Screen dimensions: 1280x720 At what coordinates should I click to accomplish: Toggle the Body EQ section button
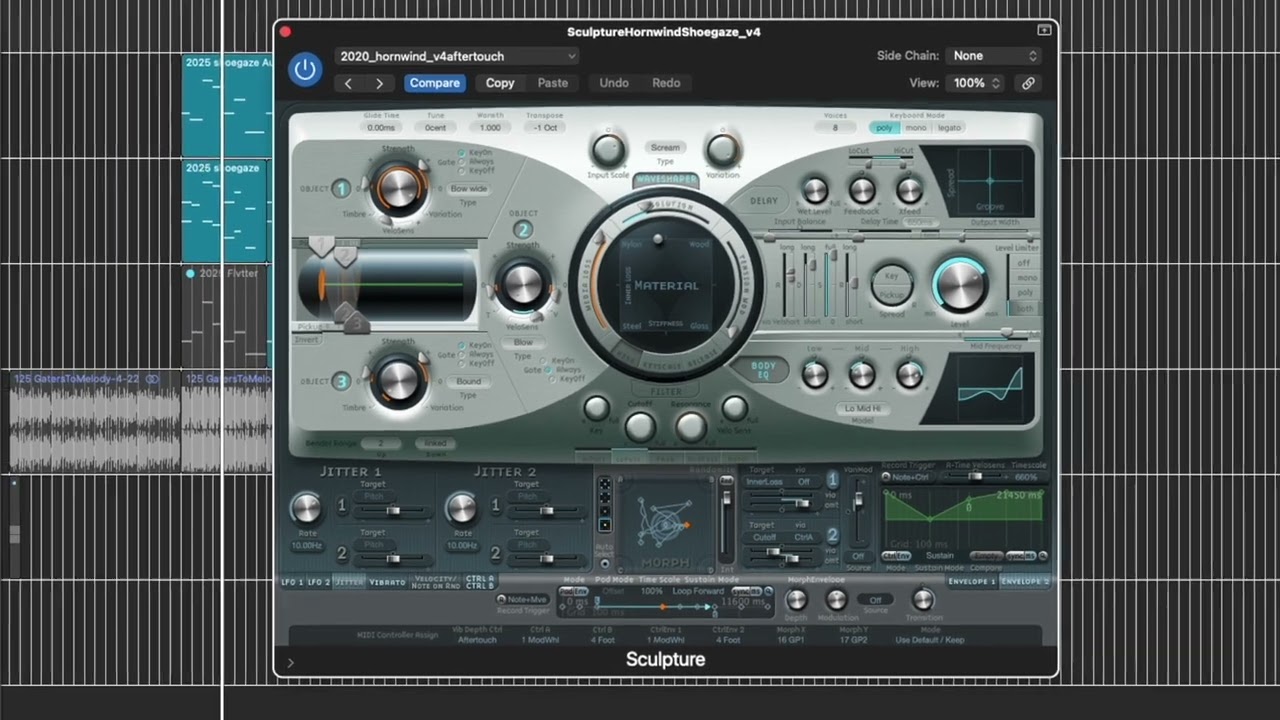click(764, 371)
